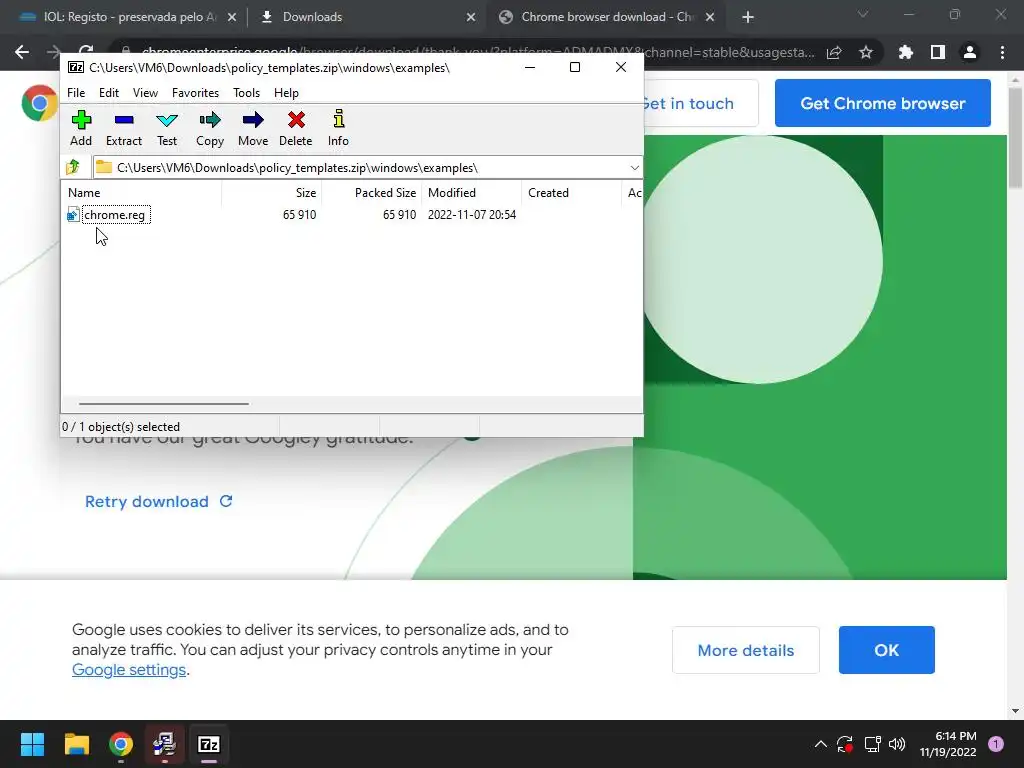Open the Chrome three-dot menu

(x=1002, y=52)
